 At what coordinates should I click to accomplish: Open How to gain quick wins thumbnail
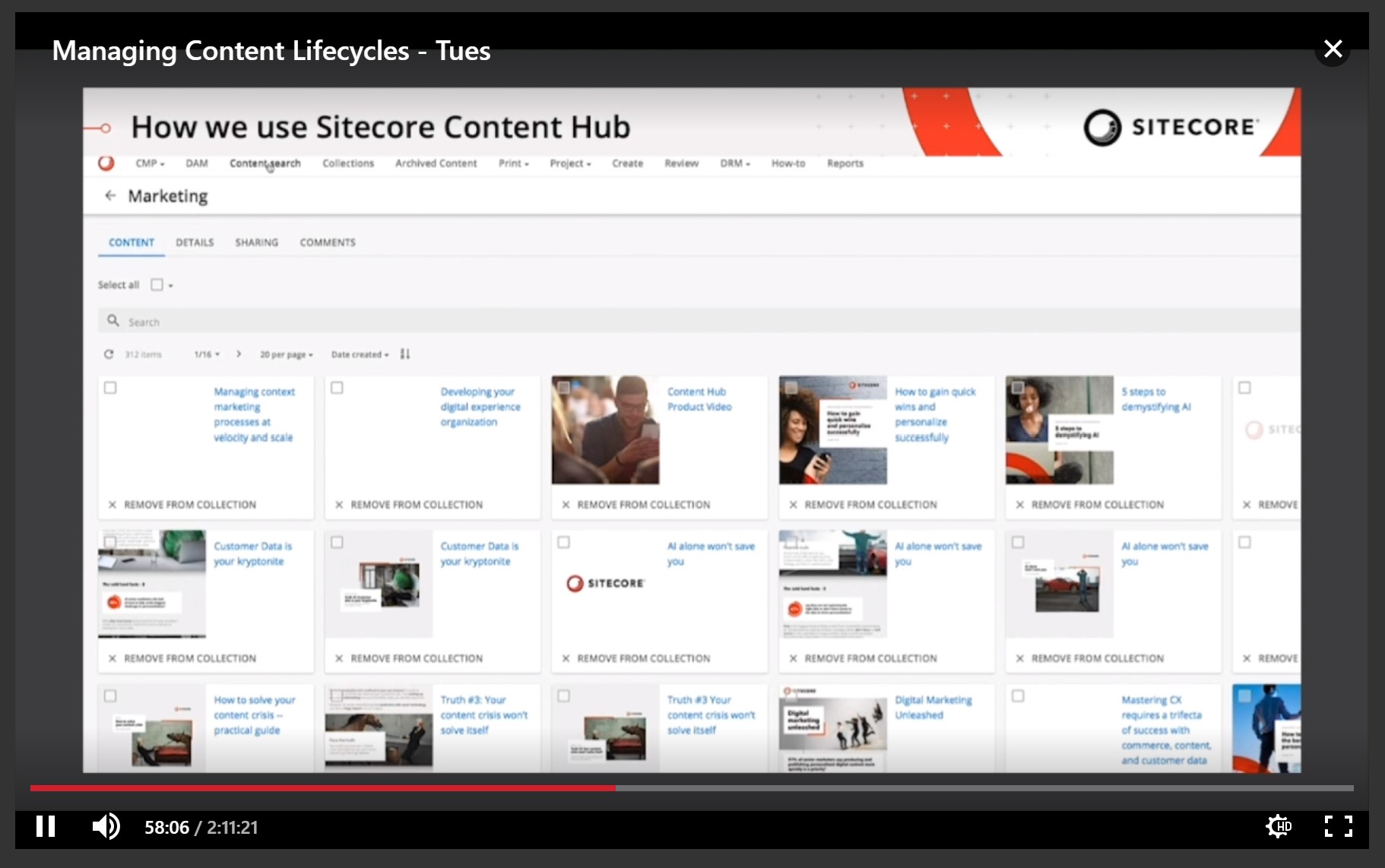coord(832,430)
